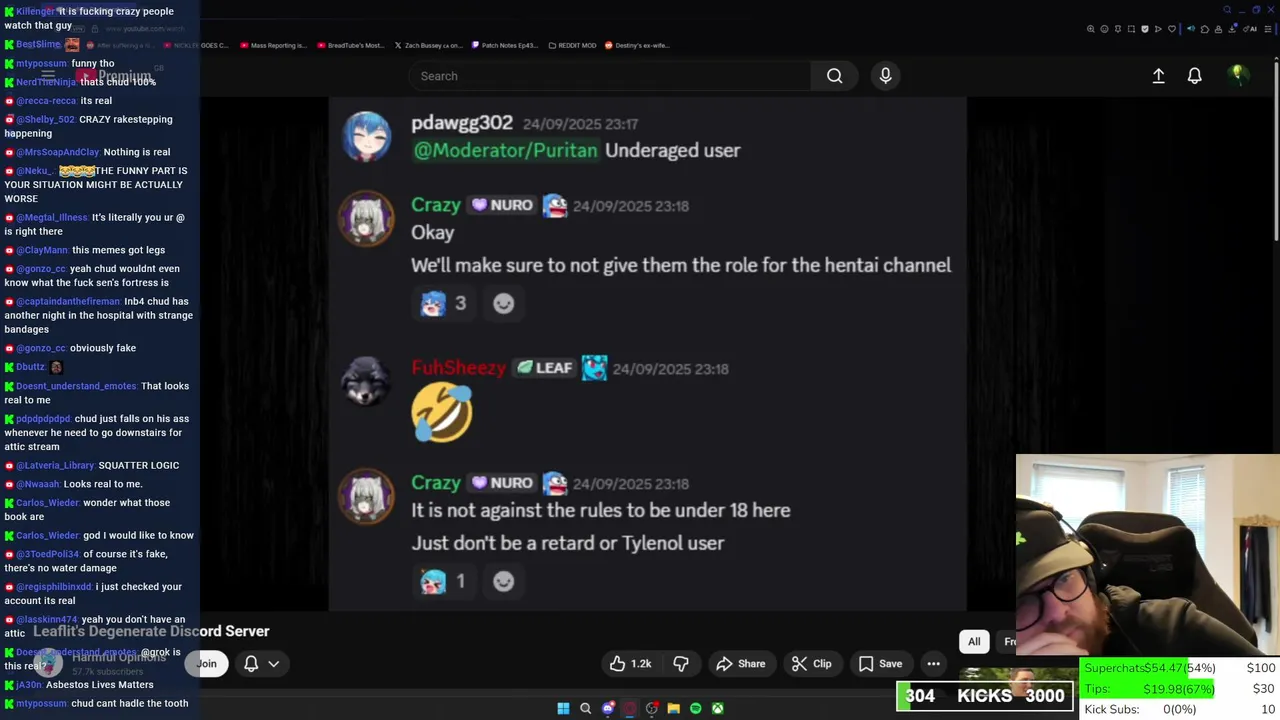Open the notifications bell in the header
Image resolution: width=1280 pixels, height=720 pixels.
(x=1194, y=76)
